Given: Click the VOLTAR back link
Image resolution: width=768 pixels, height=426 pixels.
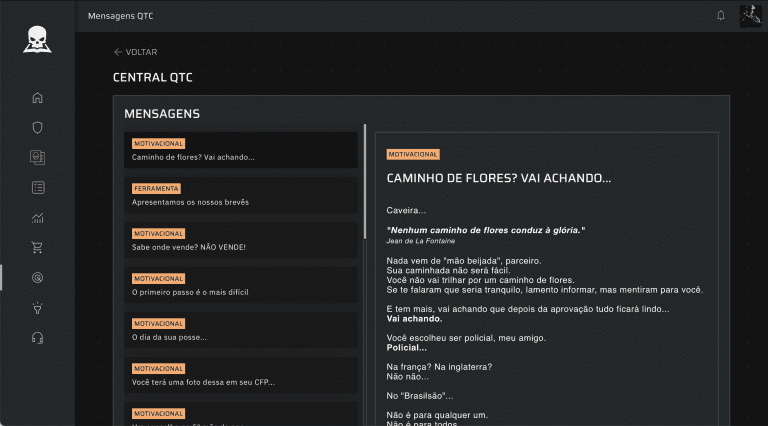Looking at the screenshot, I should 135,52.
